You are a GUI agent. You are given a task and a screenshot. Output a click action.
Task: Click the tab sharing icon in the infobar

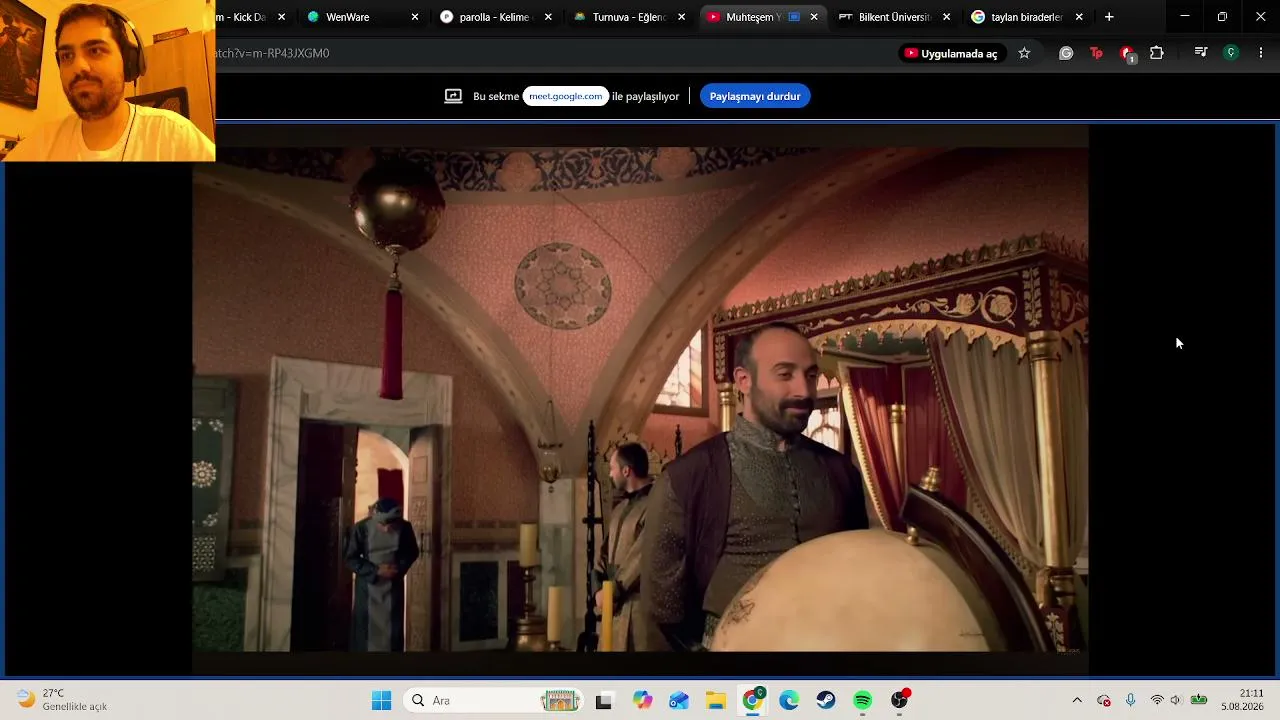453,96
